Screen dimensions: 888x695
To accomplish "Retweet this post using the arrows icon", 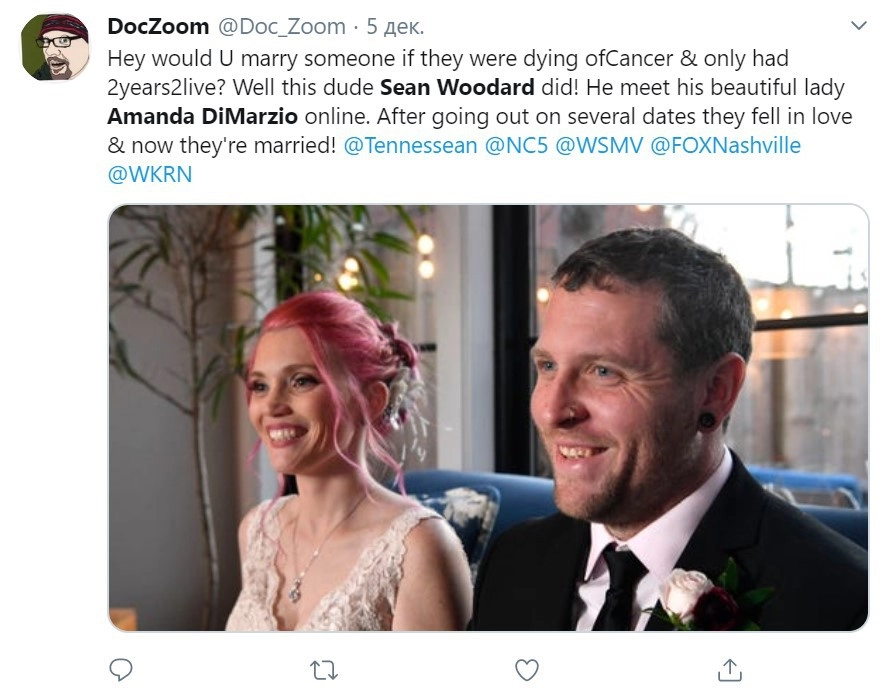I will pyautogui.click(x=324, y=671).
